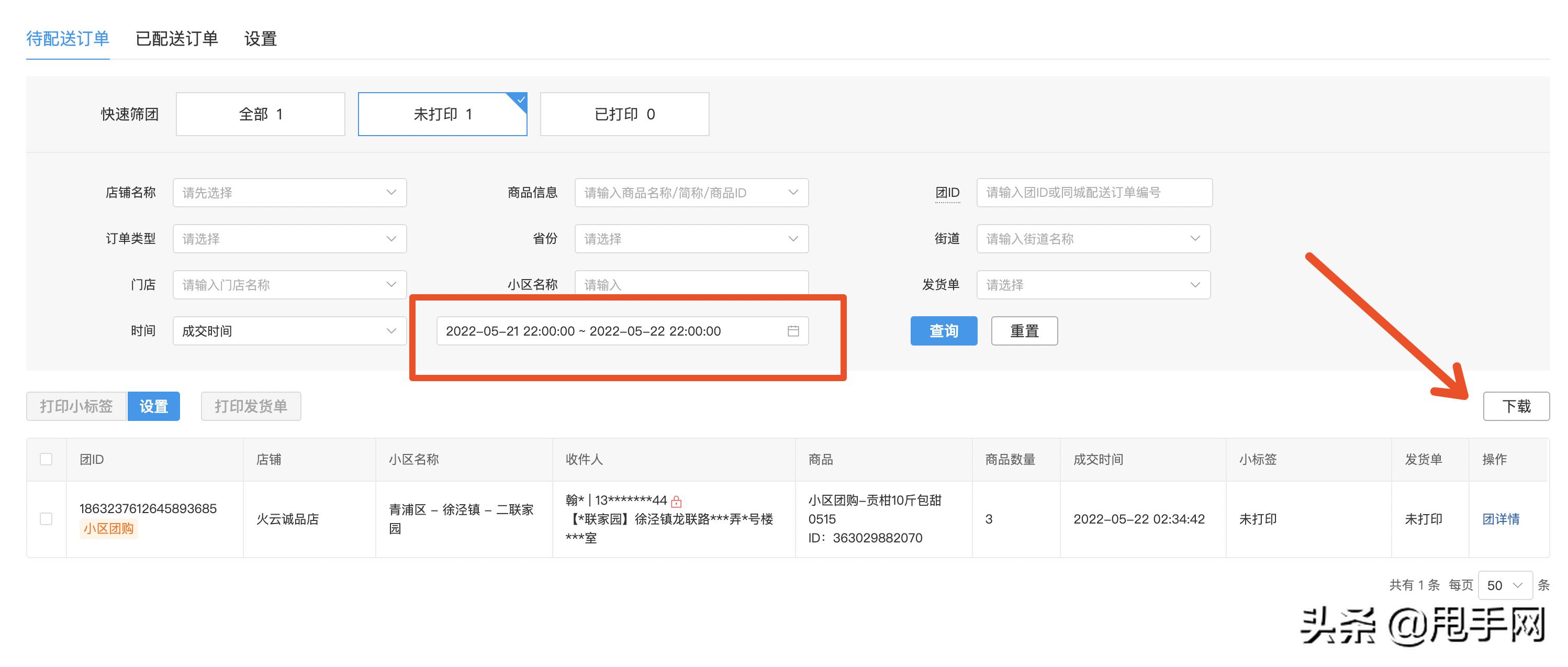This screenshot has width=1568, height=667.
Task: Check the checkbox for order 1863237612645893685
Action: 46,519
